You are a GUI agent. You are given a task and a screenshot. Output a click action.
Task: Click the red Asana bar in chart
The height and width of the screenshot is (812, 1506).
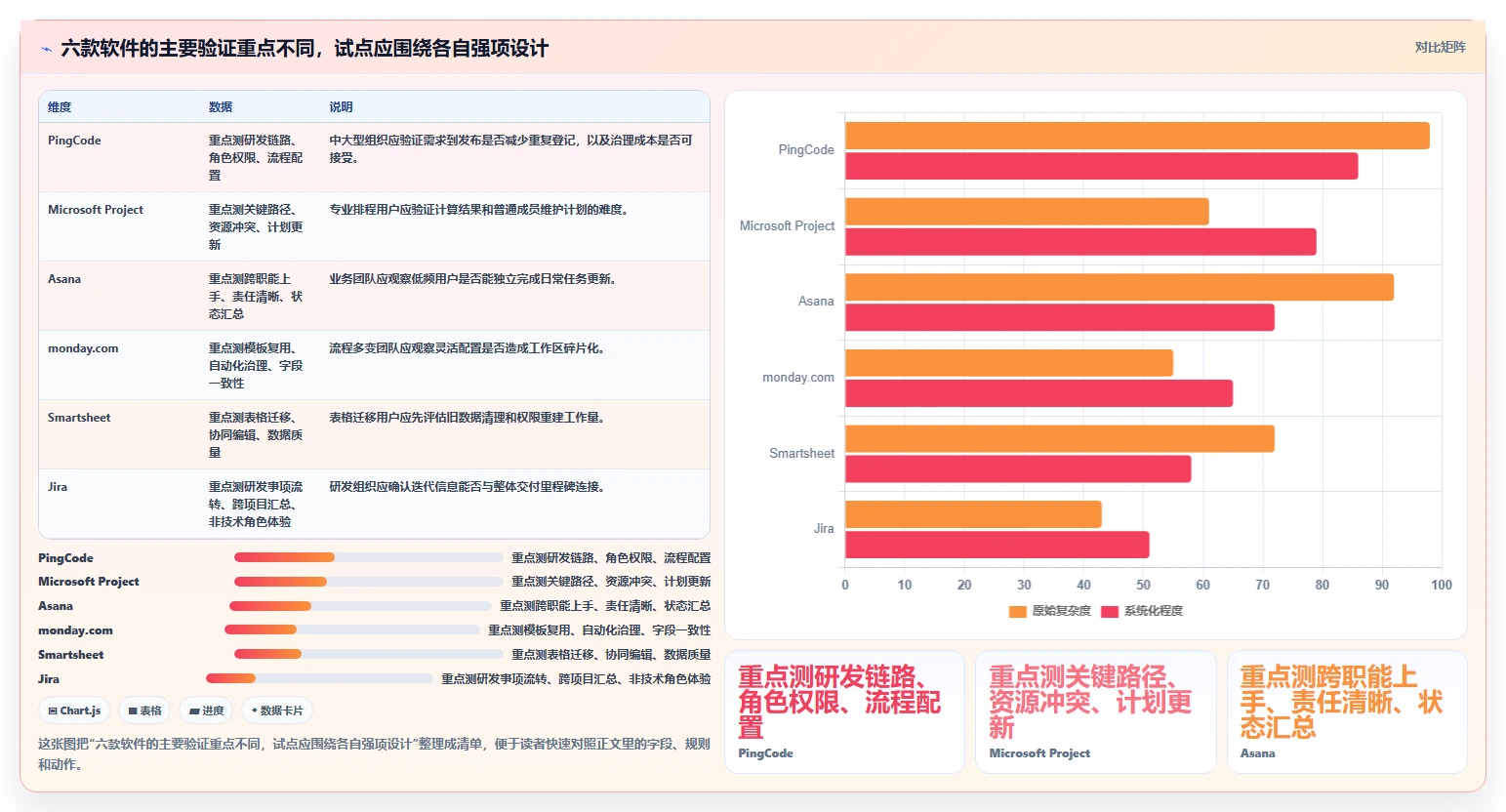point(1060,317)
